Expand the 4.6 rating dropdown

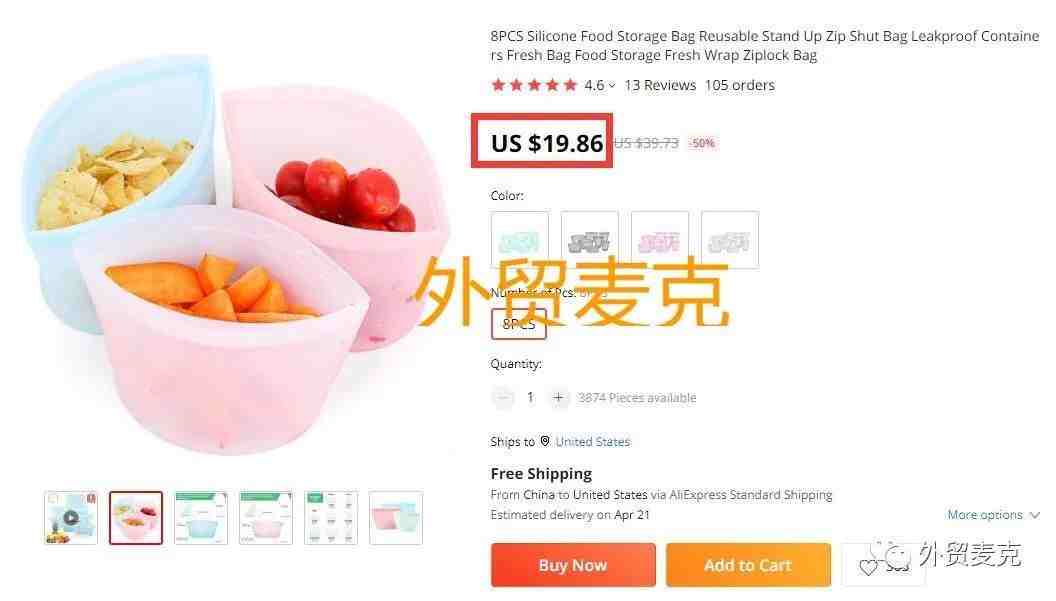click(x=599, y=86)
